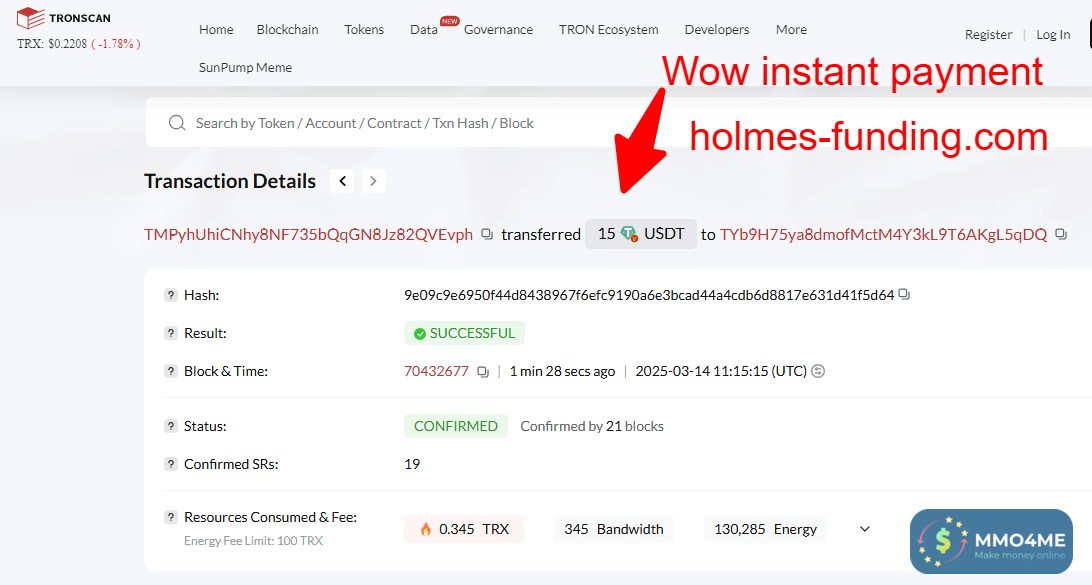
Task: Copy the sender address TMPyhUhi
Action: [x=487, y=234]
